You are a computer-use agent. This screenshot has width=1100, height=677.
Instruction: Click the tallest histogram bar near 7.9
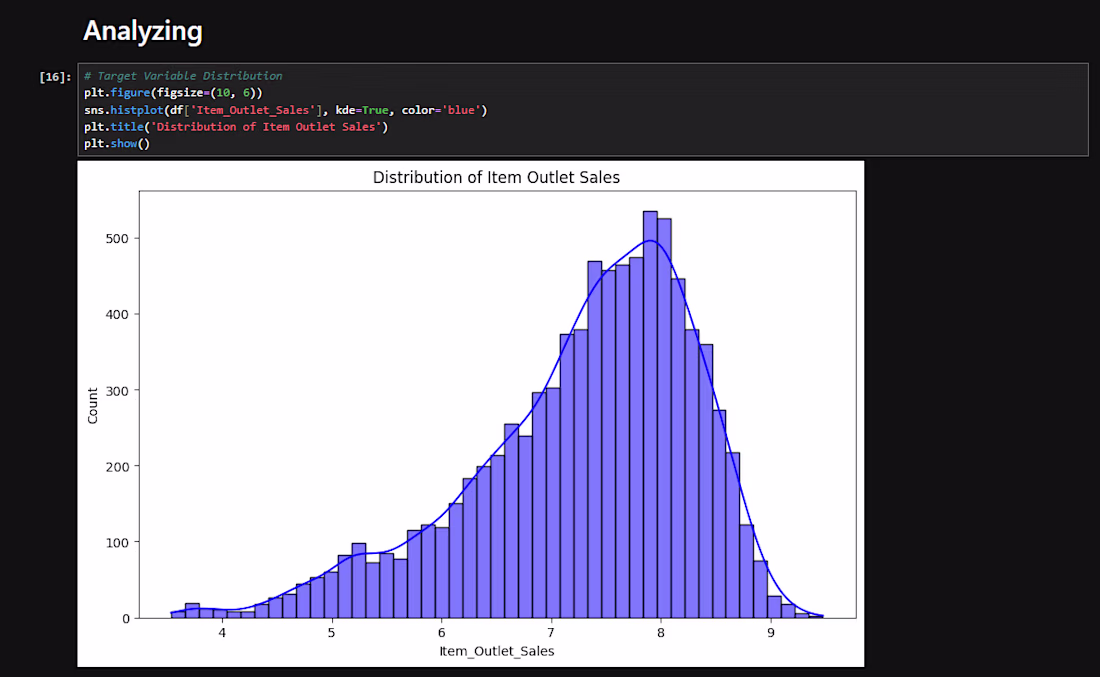650,415
